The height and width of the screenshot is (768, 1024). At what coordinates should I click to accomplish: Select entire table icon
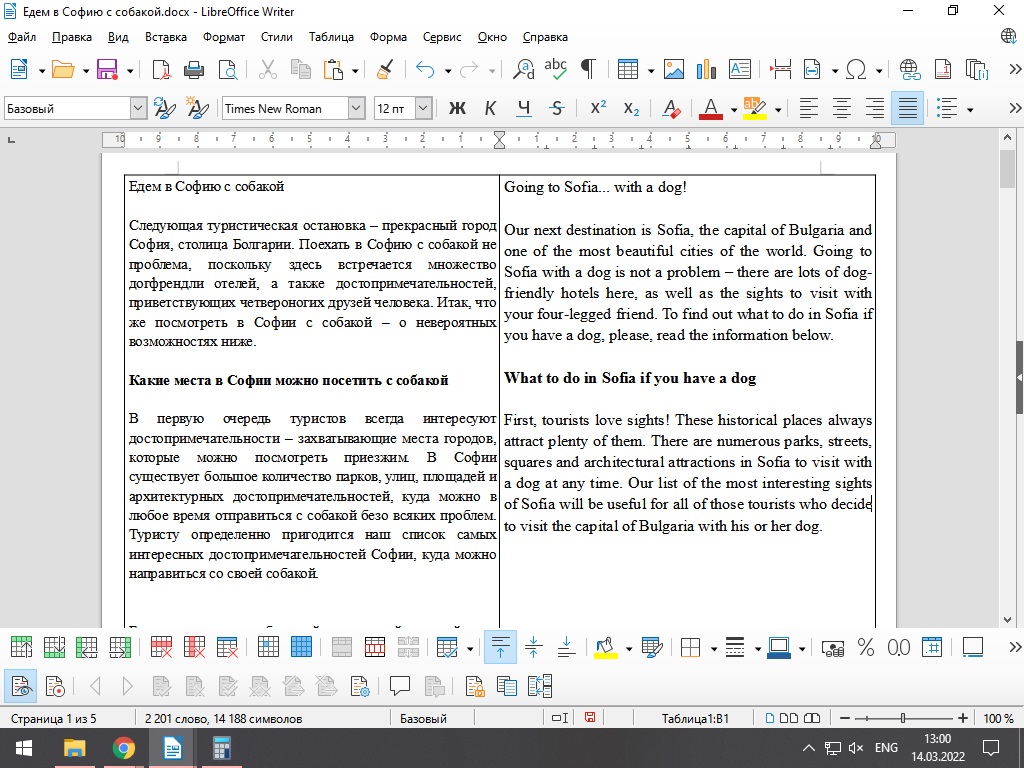tap(301, 647)
